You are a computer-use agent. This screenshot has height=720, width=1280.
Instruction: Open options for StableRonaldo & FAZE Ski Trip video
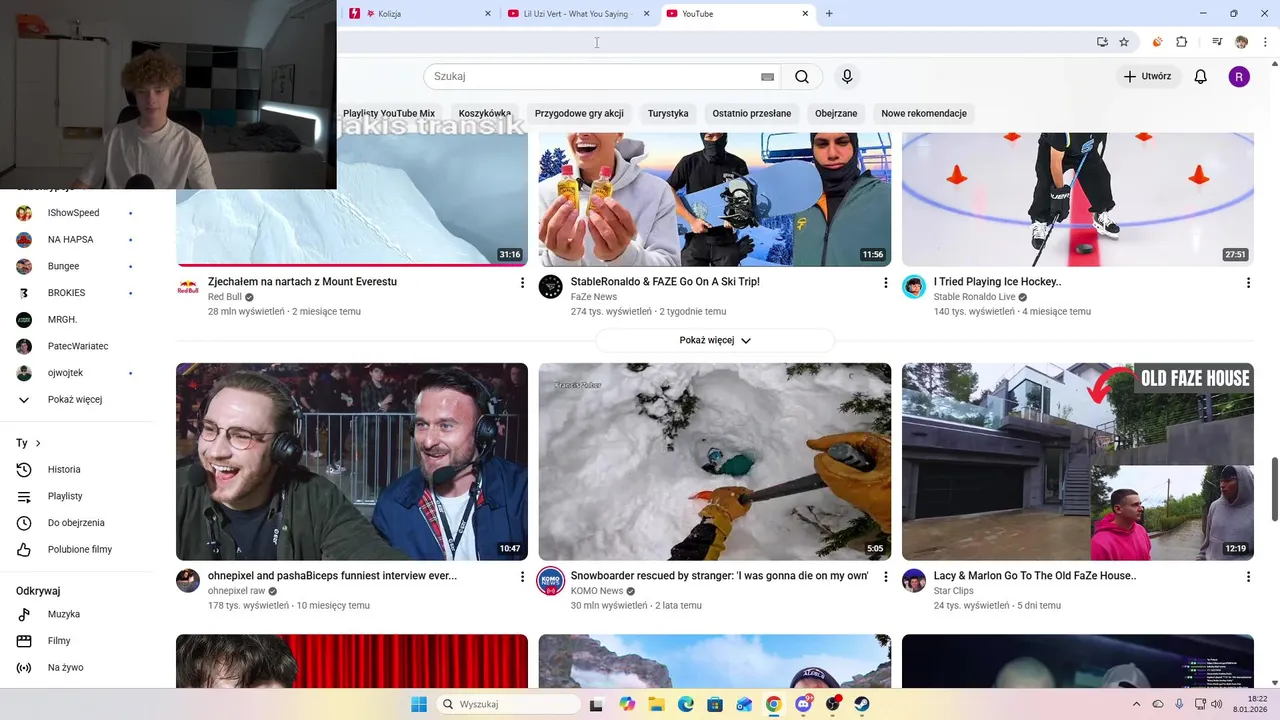click(x=885, y=283)
